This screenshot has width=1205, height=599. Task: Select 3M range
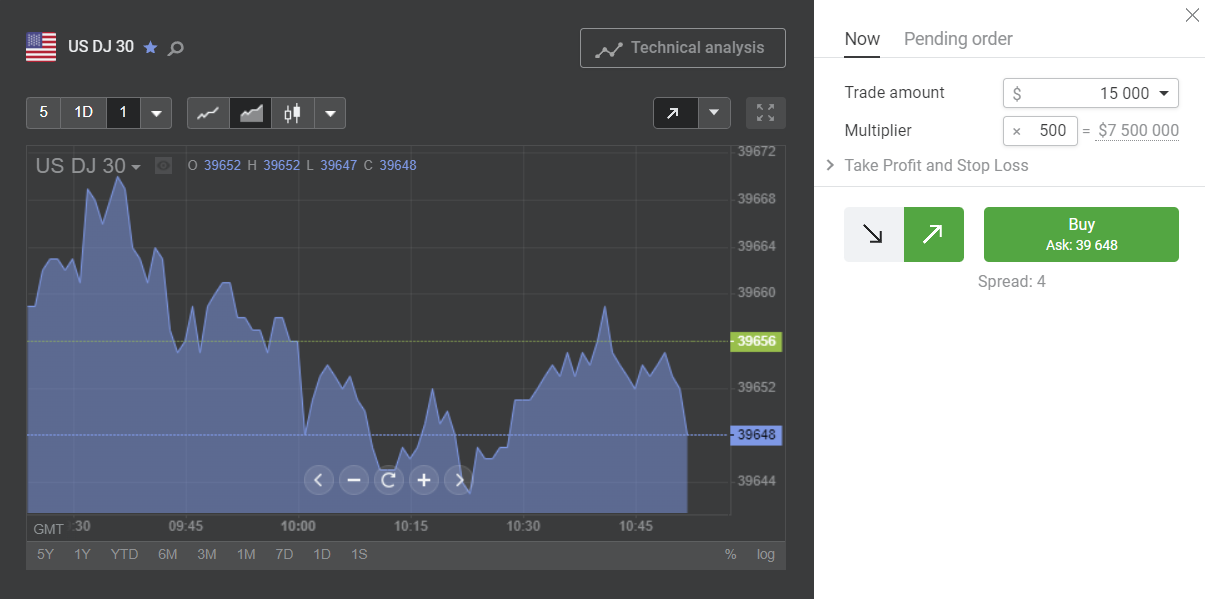207,555
